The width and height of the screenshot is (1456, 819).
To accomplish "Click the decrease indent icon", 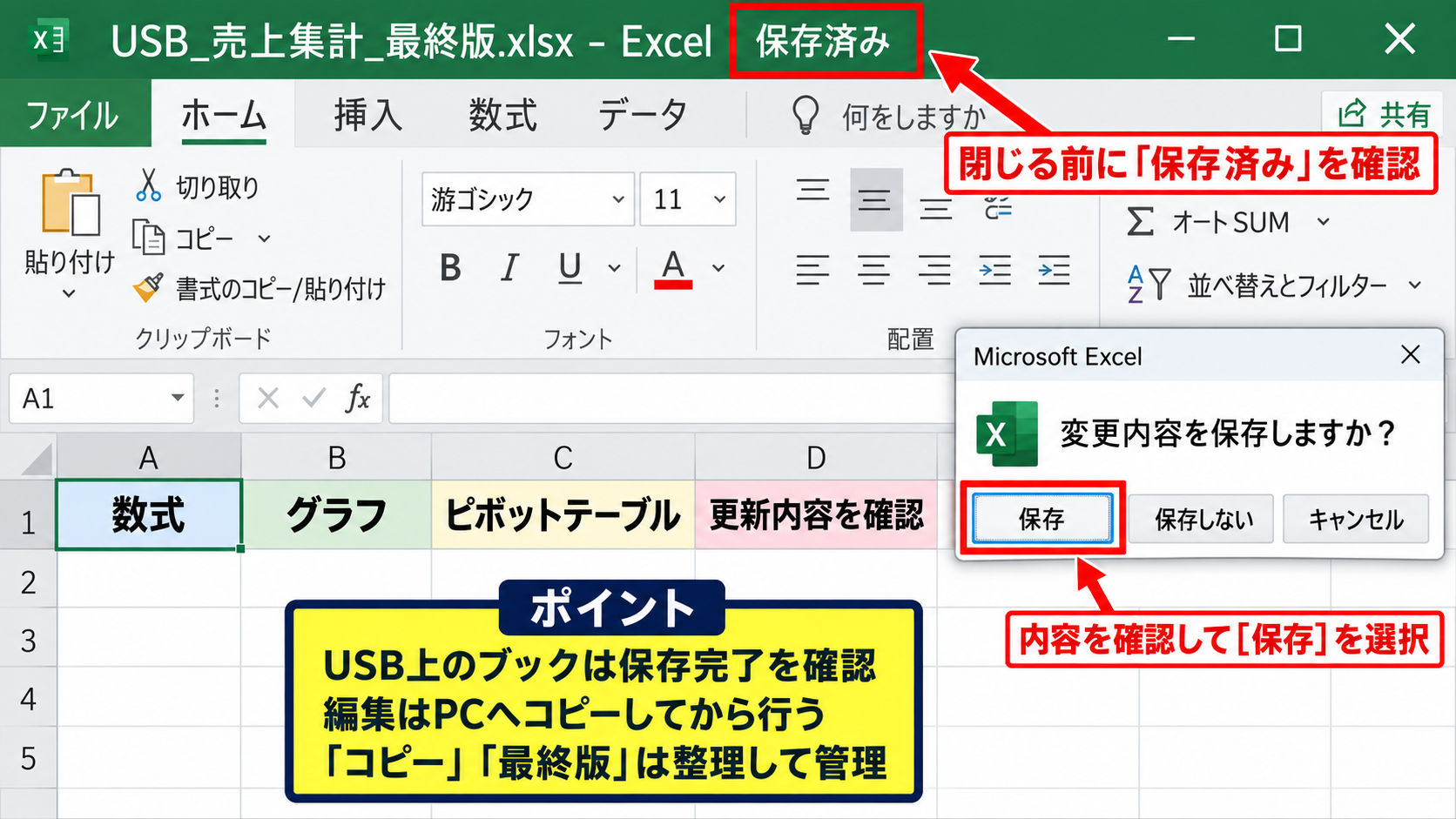I will [994, 271].
